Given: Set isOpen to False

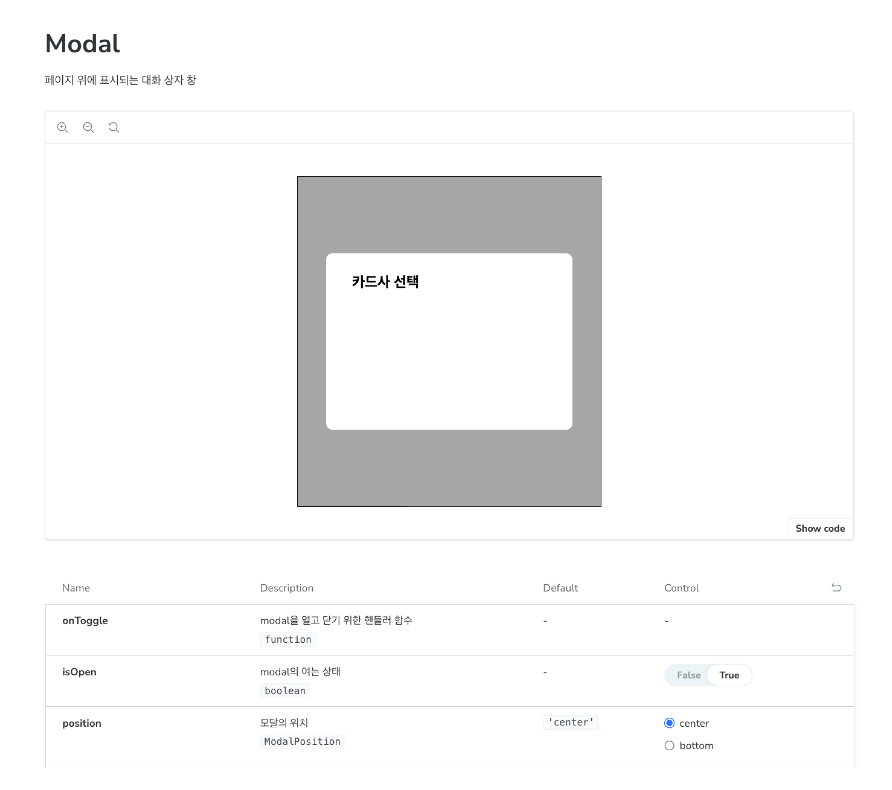Looking at the screenshot, I should 688,675.
